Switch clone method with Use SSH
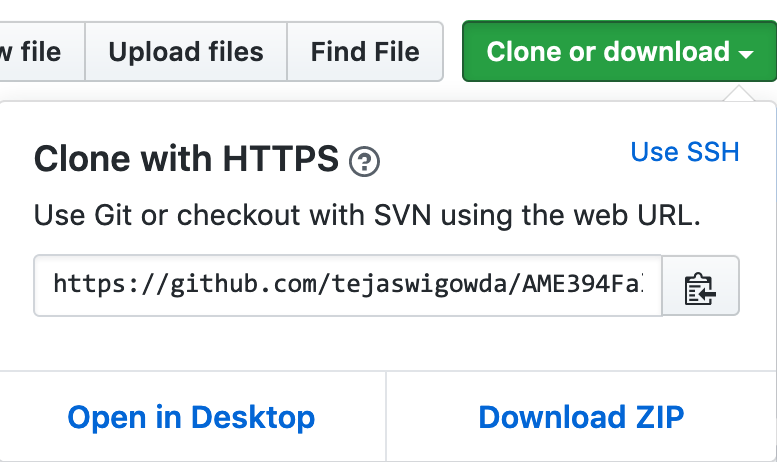The height and width of the screenshot is (462, 777). point(685,152)
